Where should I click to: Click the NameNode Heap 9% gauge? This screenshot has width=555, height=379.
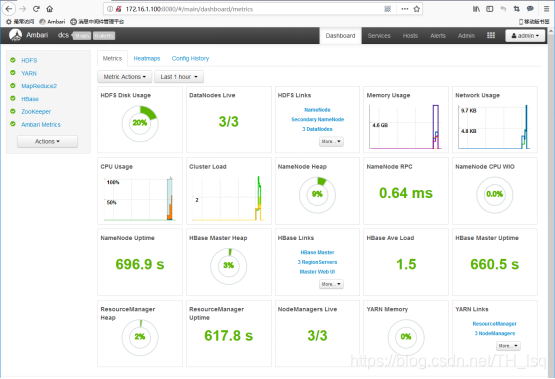[317, 195]
